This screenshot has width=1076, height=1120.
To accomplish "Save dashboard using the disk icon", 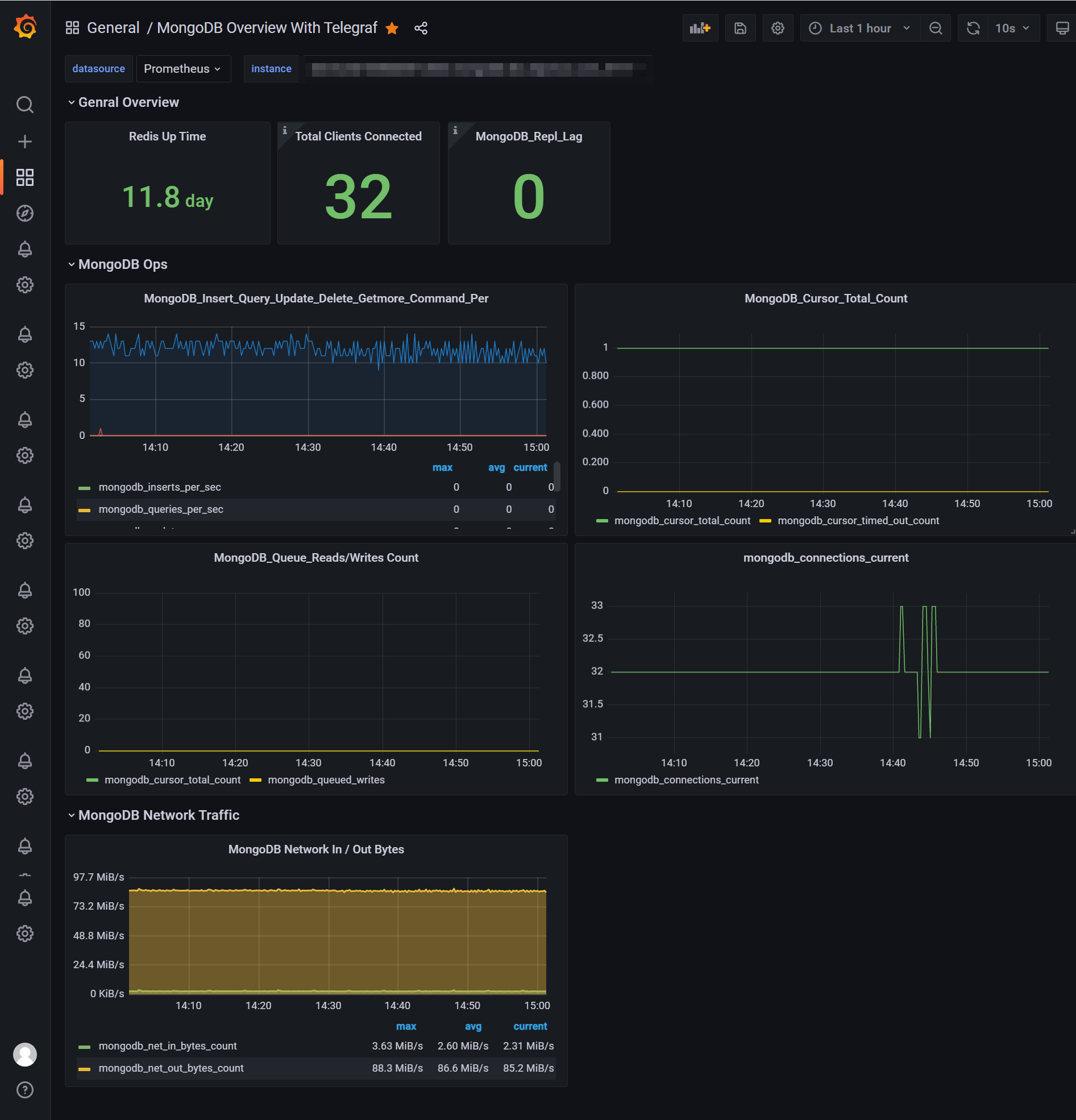I will click(740, 28).
